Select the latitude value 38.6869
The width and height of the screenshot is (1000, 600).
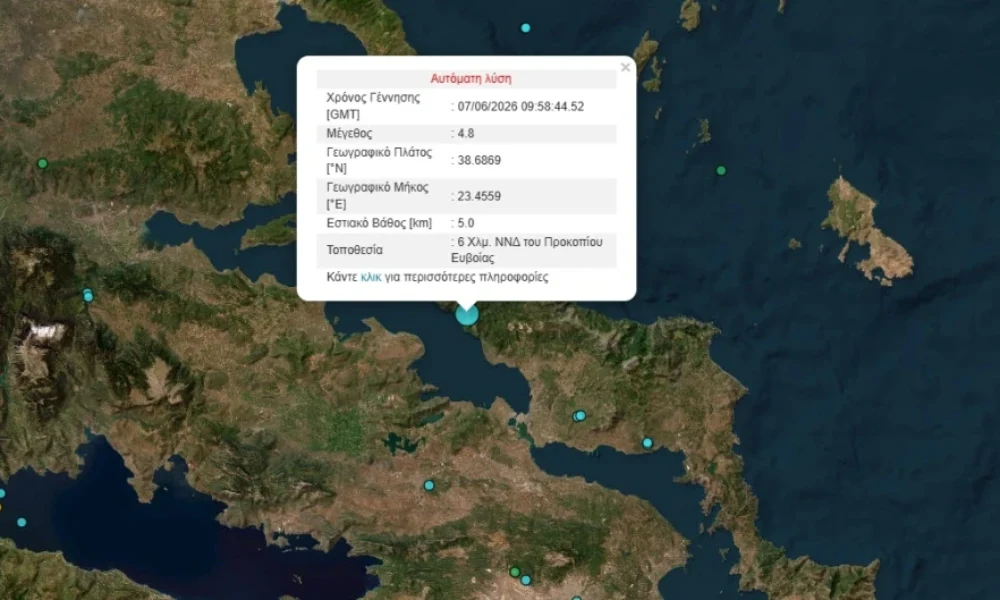click(479, 160)
